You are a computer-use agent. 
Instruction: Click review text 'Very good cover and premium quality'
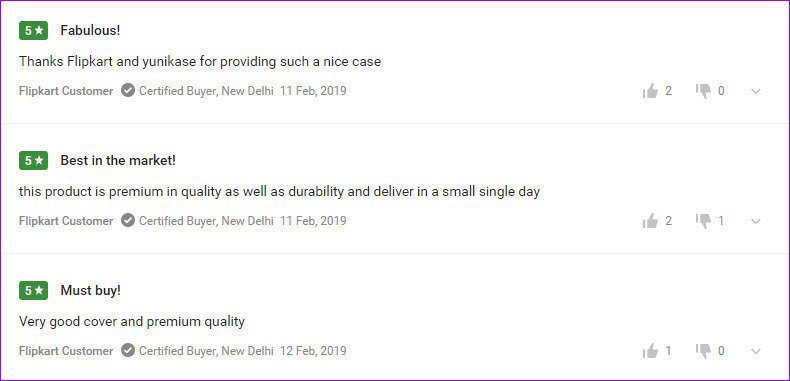[132, 322]
